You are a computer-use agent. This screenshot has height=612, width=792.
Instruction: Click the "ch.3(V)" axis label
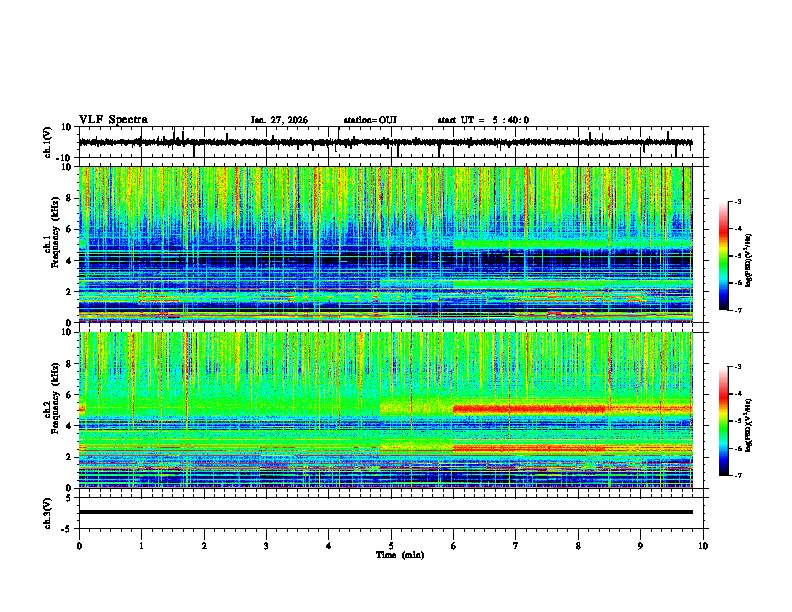click(48, 513)
